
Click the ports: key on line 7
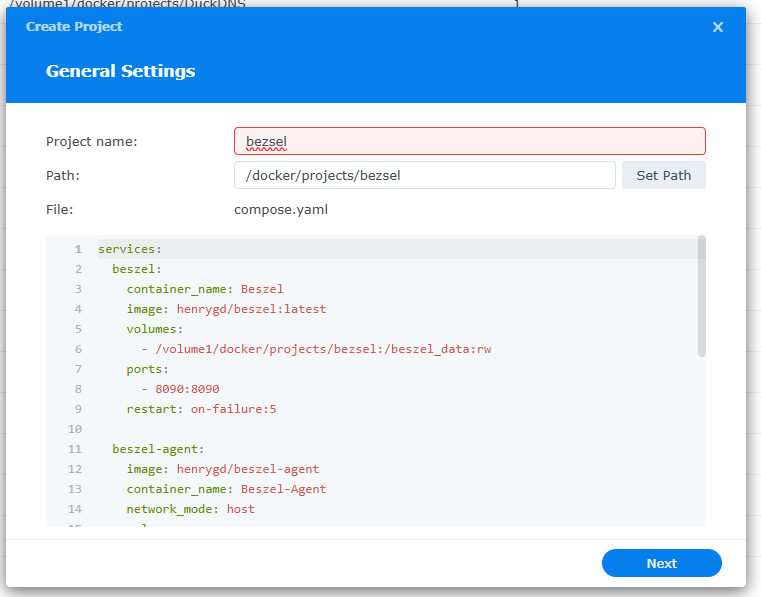point(147,369)
